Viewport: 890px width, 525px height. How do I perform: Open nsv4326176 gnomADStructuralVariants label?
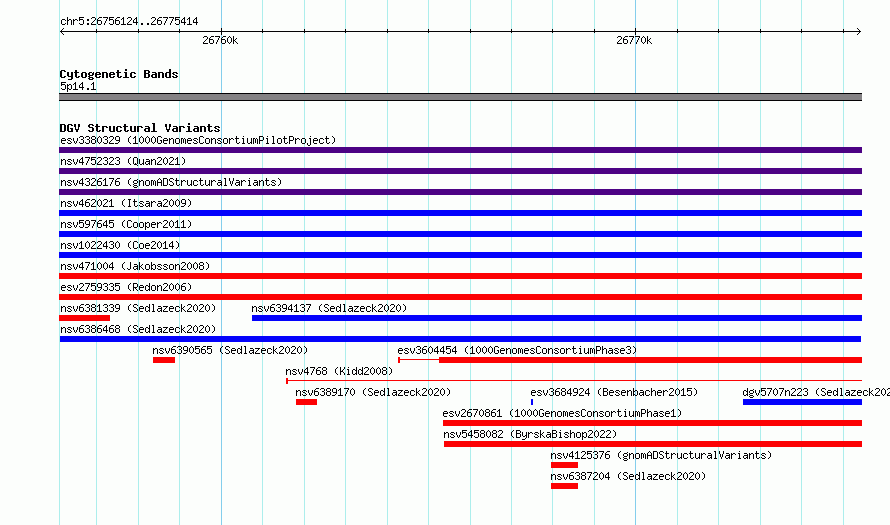click(x=171, y=182)
